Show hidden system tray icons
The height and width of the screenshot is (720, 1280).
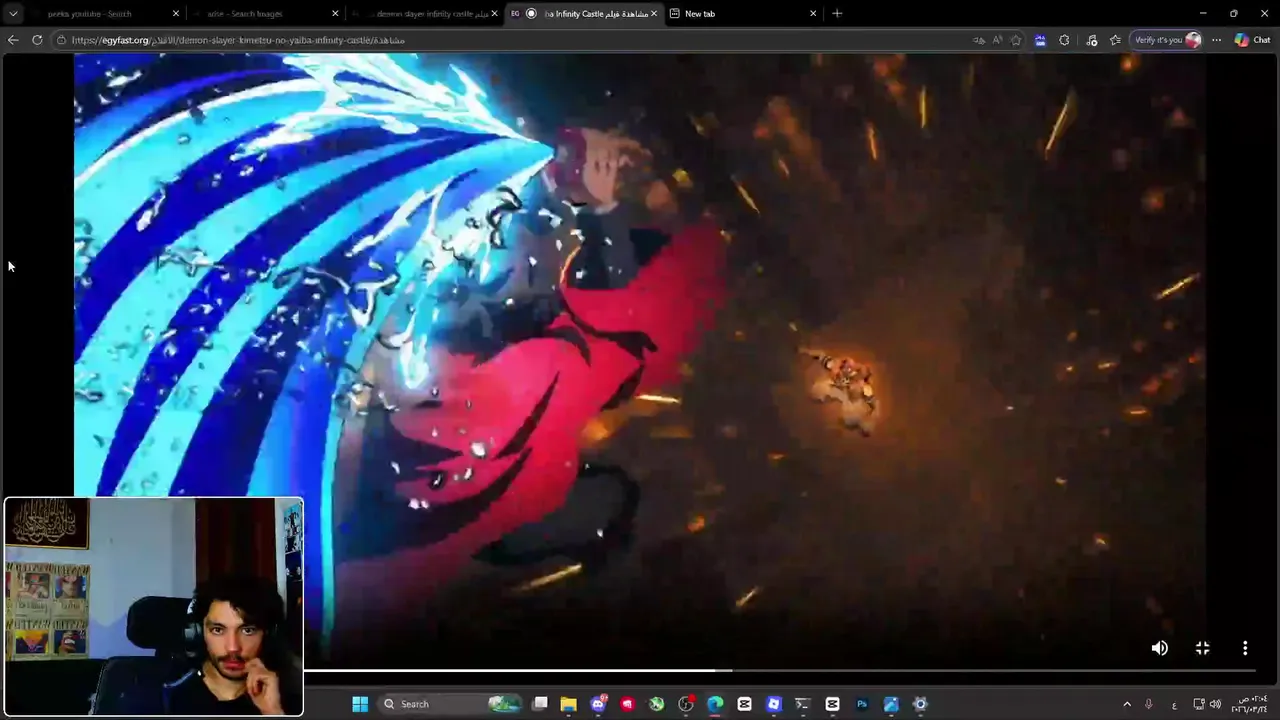pos(1127,704)
